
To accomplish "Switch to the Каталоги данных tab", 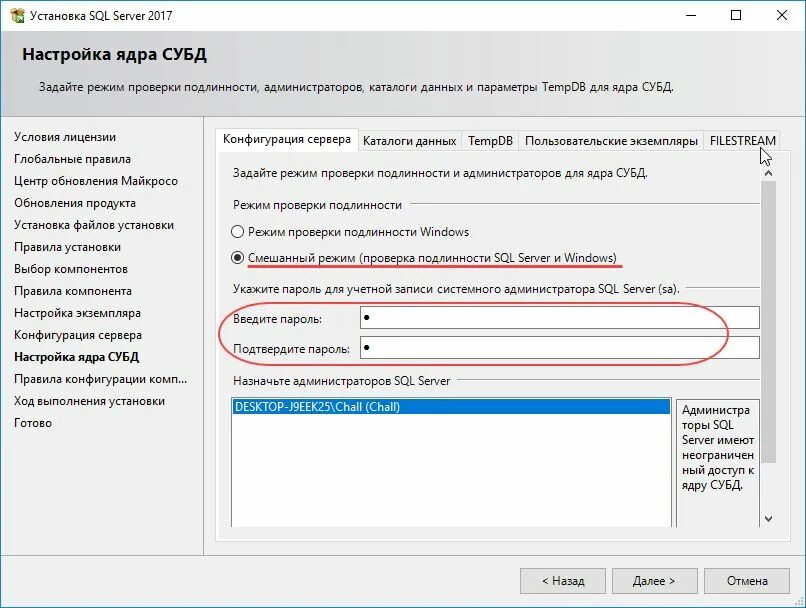I will coord(409,141).
